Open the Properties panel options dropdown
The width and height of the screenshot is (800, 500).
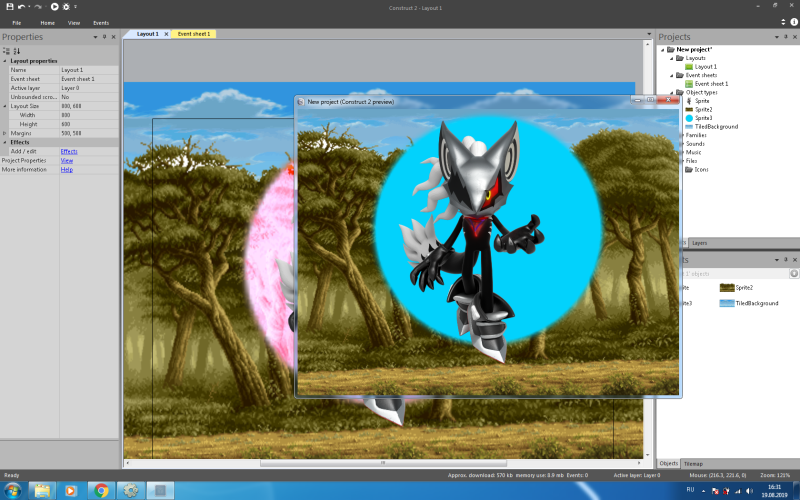click(x=95, y=37)
